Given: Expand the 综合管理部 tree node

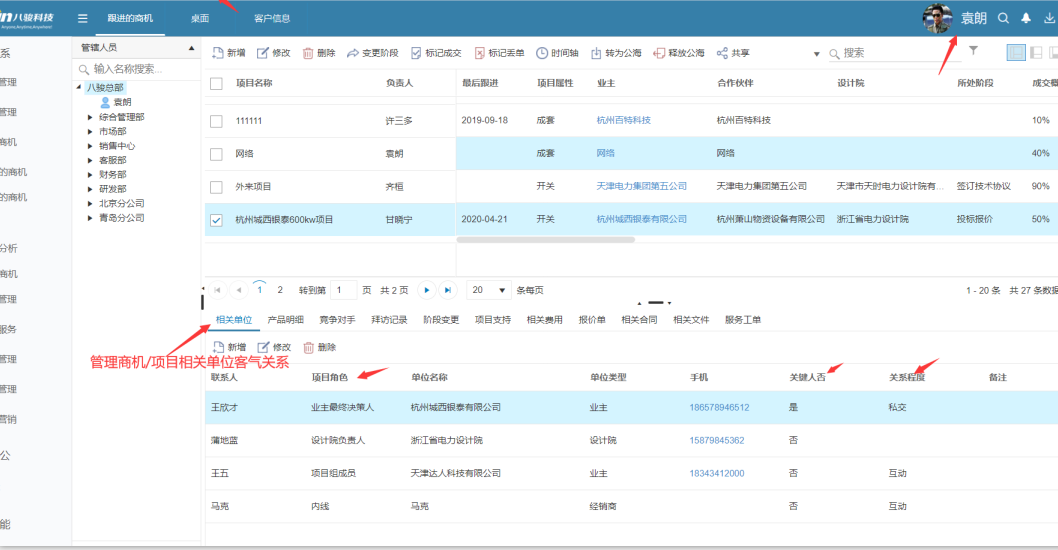Looking at the screenshot, I should tap(90, 117).
